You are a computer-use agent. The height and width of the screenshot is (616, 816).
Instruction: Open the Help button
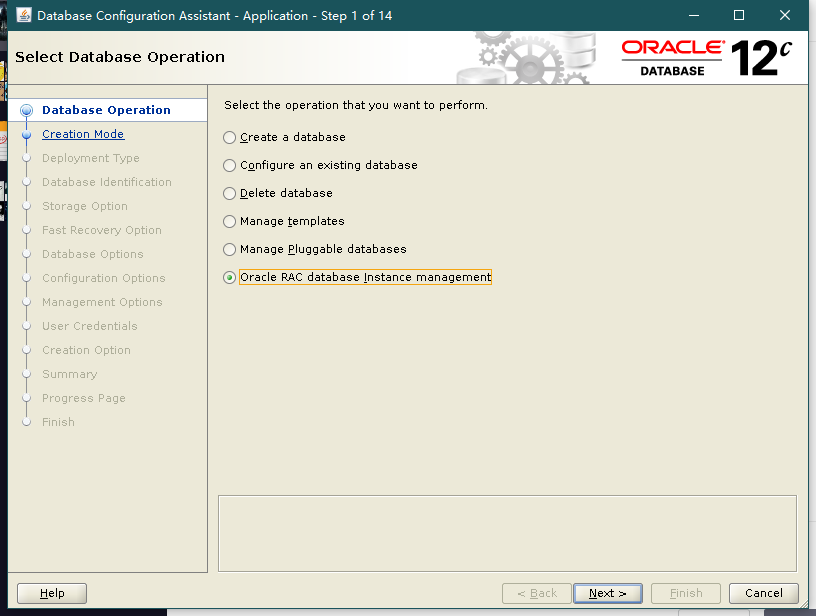(52, 593)
